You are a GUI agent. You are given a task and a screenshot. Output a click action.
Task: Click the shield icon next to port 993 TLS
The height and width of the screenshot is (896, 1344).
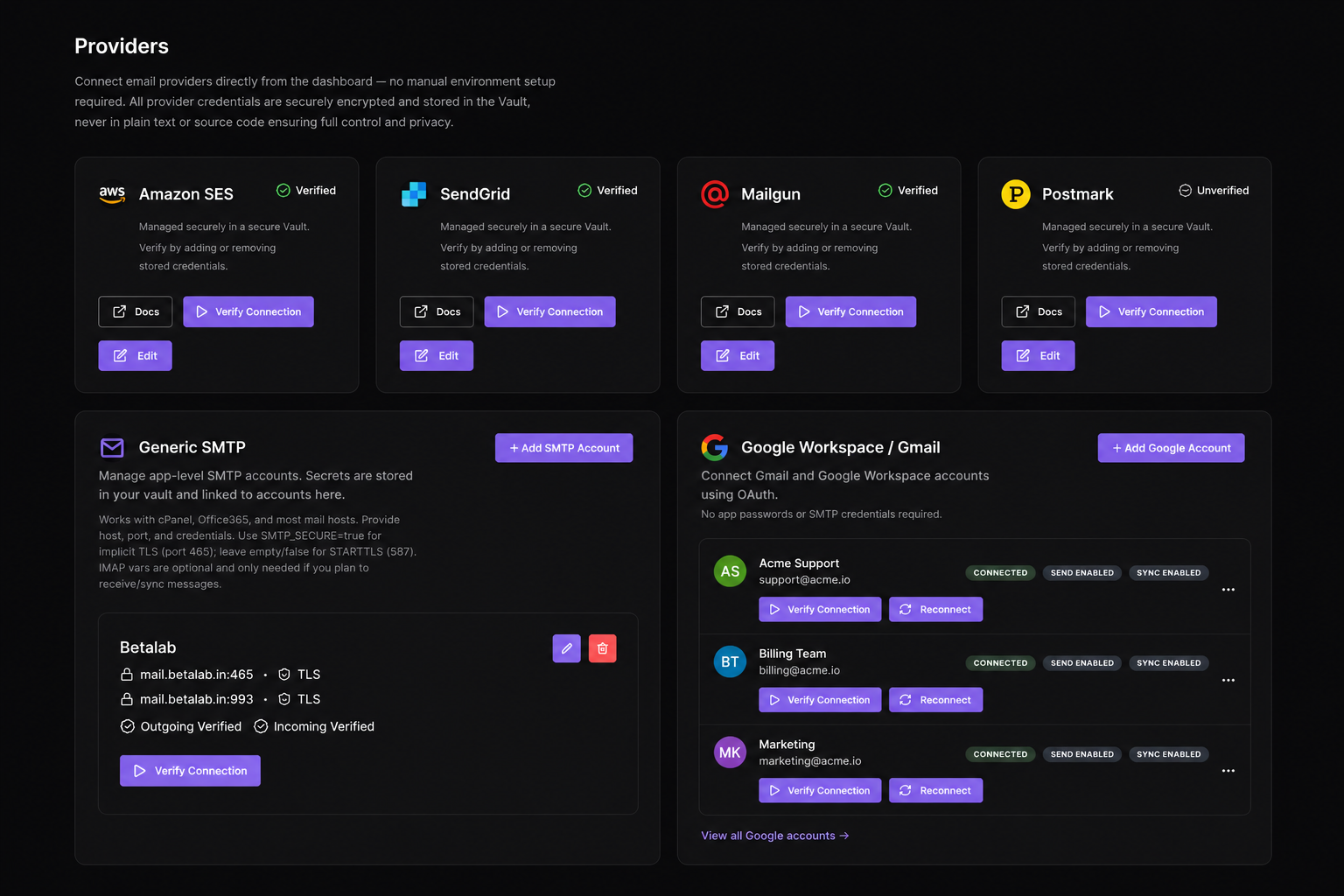284,699
